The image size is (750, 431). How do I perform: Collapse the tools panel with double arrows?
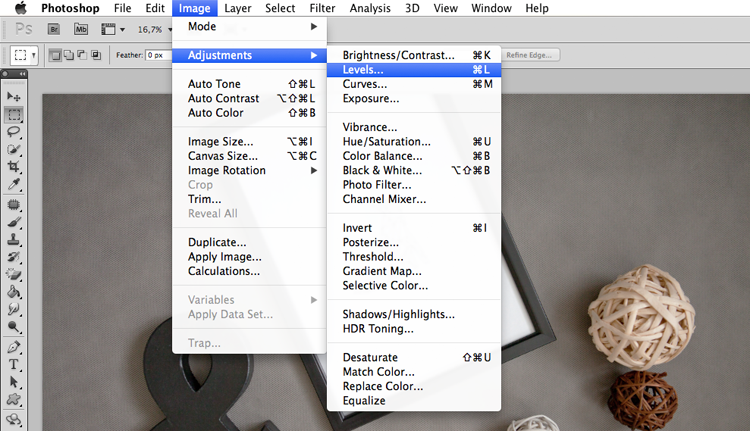[x=22, y=74]
